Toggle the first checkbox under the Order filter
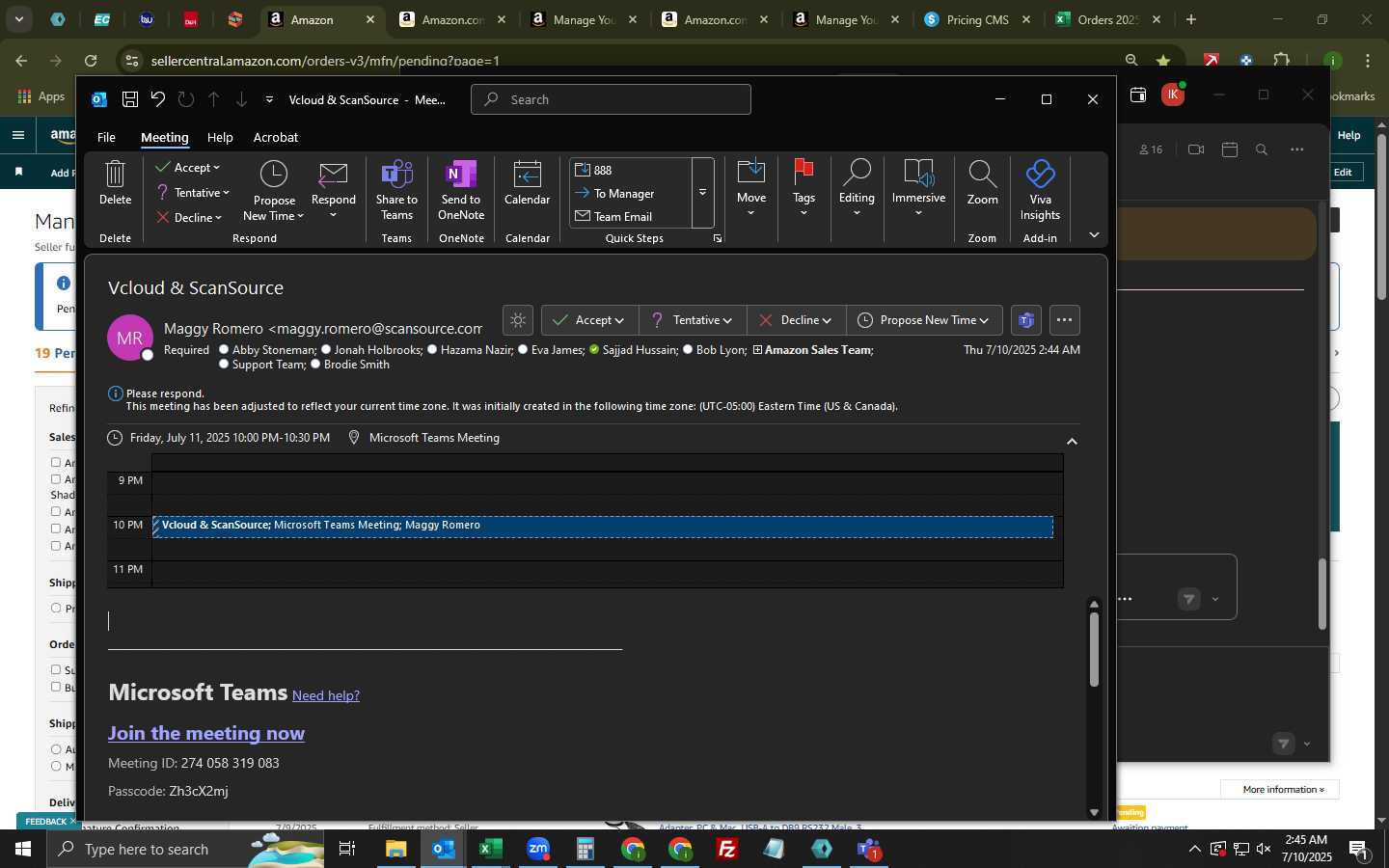 [x=56, y=669]
